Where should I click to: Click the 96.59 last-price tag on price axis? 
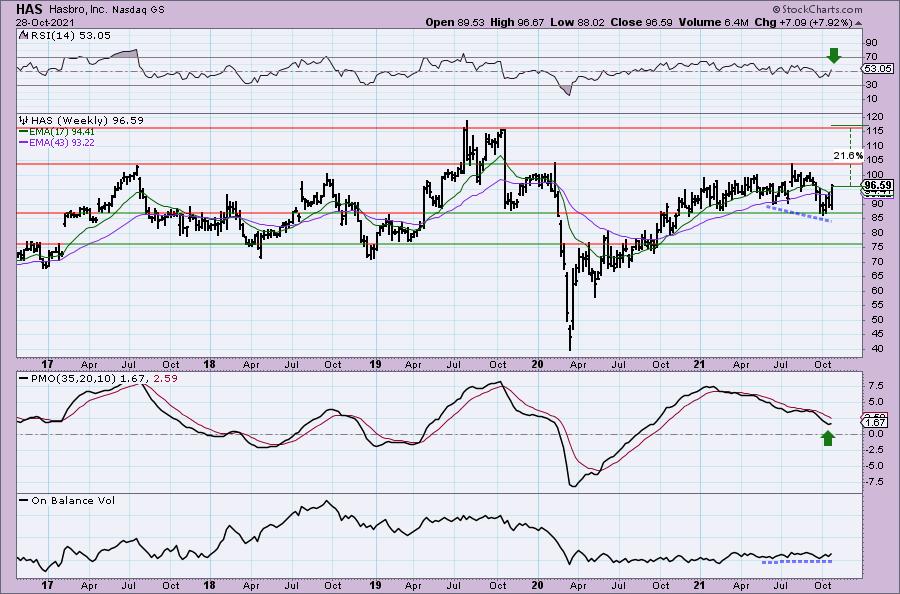[x=878, y=185]
